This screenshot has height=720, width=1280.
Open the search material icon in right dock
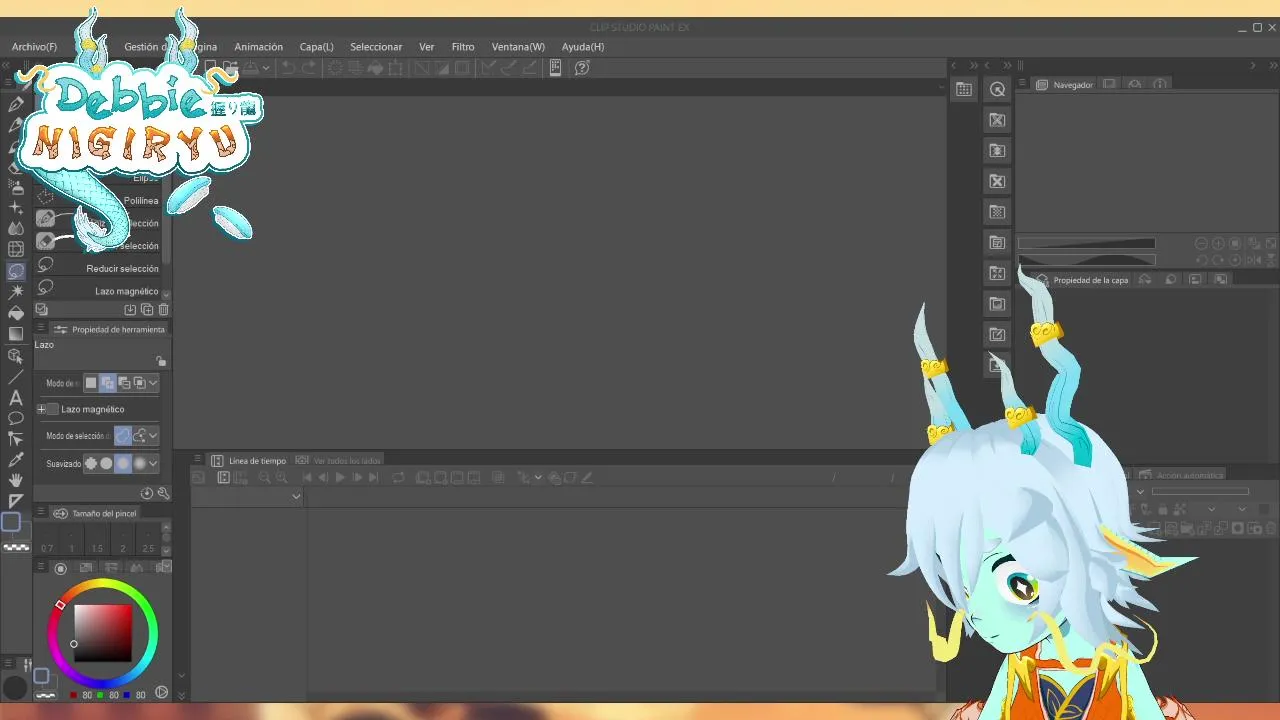(997, 89)
